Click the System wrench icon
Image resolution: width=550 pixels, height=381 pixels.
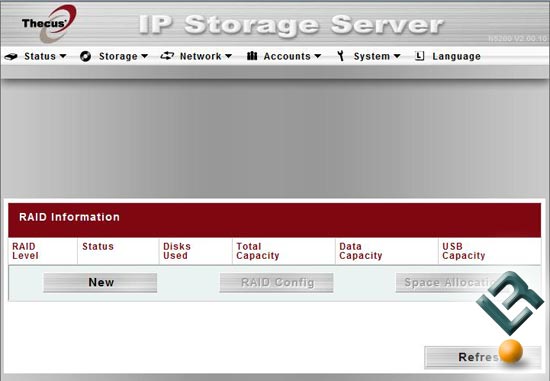(x=340, y=56)
